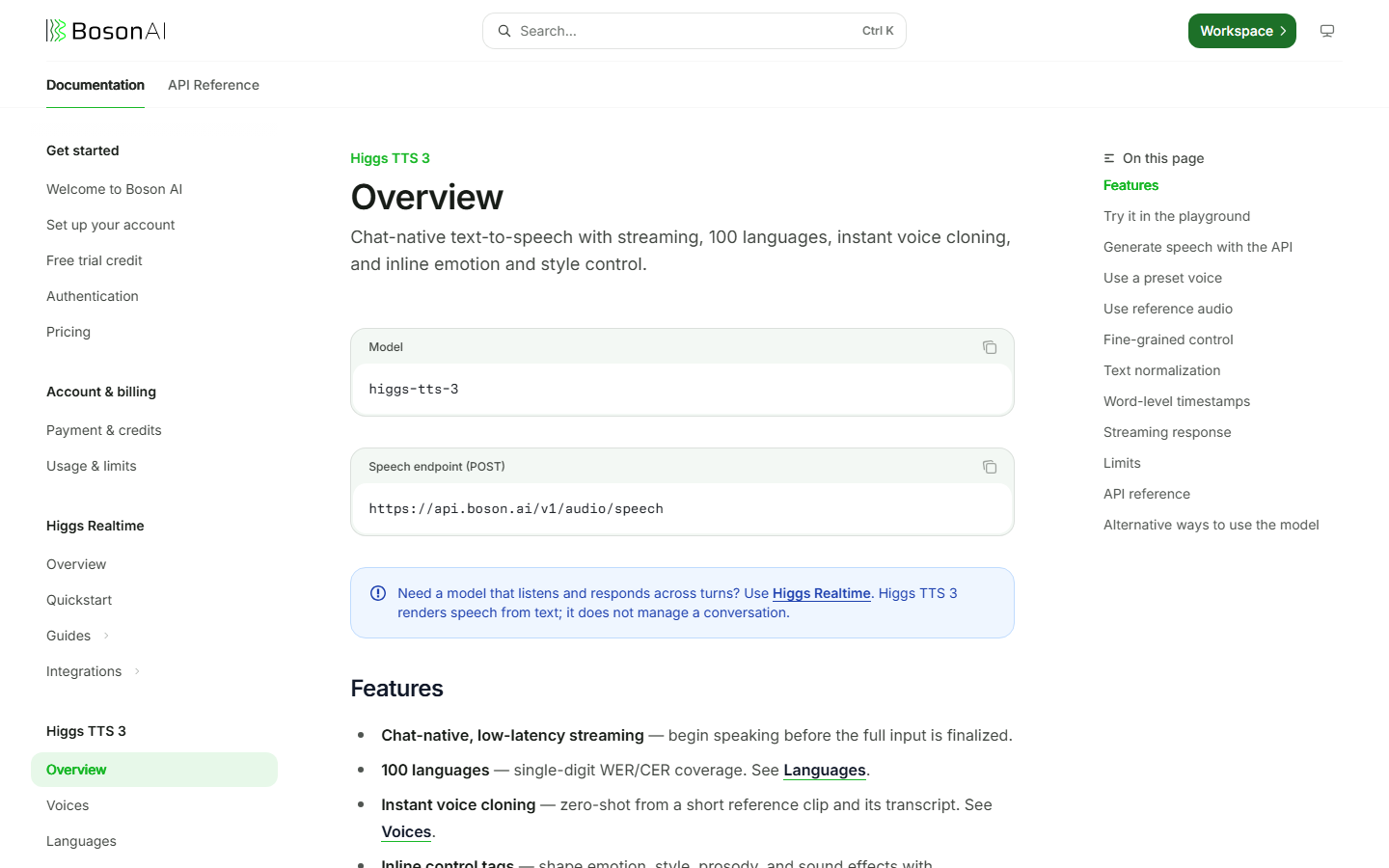Jump to Word-level timestamps section
This screenshot has height=868, width=1389.
(1177, 401)
